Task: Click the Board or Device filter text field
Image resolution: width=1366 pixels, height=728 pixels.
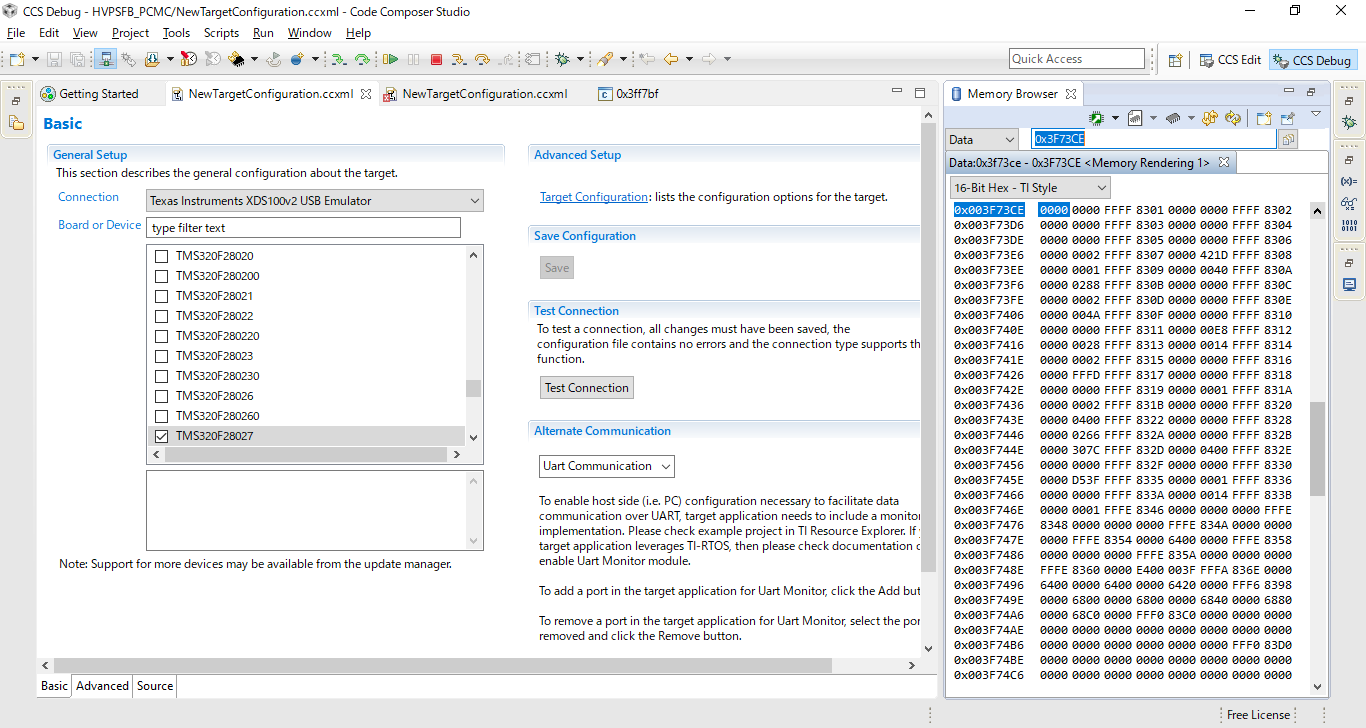Action: pyautogui.click(x=304, y=228)
